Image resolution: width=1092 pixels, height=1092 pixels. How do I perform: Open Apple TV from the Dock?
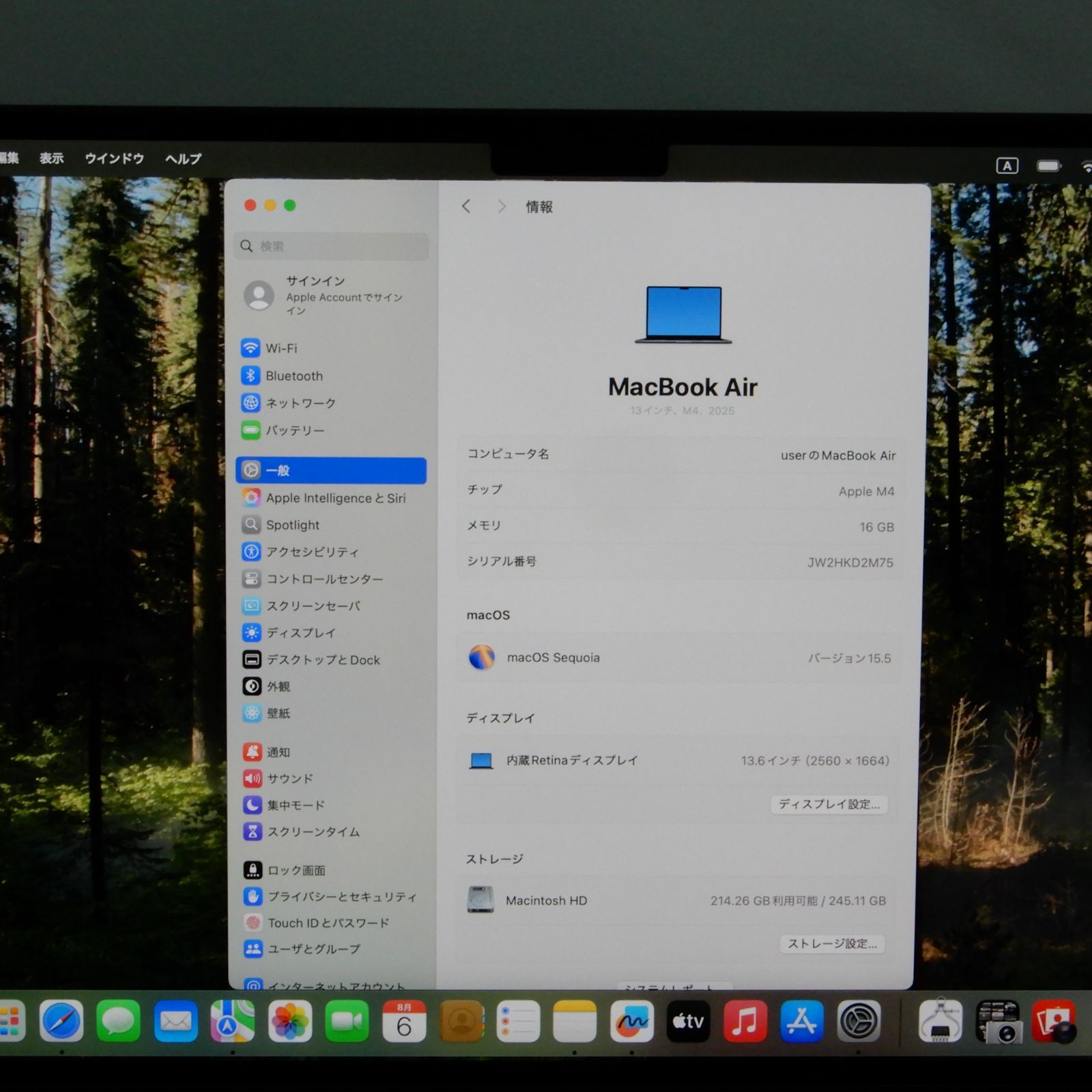[x=688, y=1021]
